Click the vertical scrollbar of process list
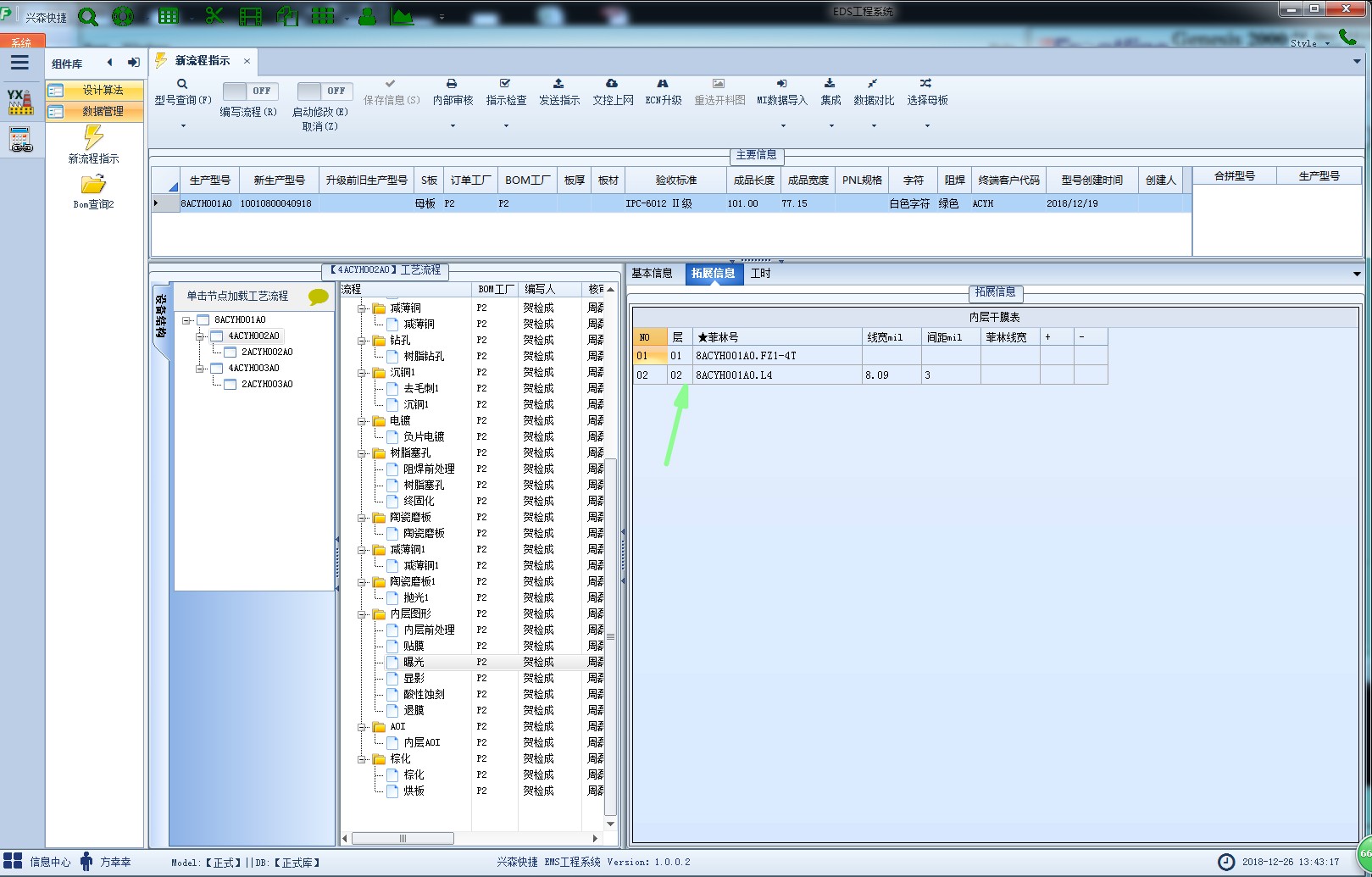Viewport: 1372px width, 877px height. click(x=610, y=636)
